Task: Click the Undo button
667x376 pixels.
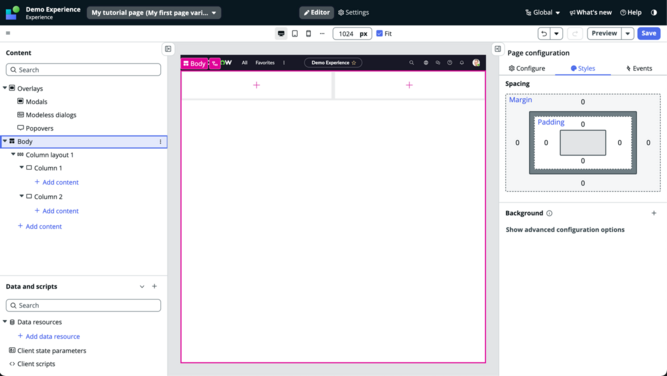Action: coord(544,34)
